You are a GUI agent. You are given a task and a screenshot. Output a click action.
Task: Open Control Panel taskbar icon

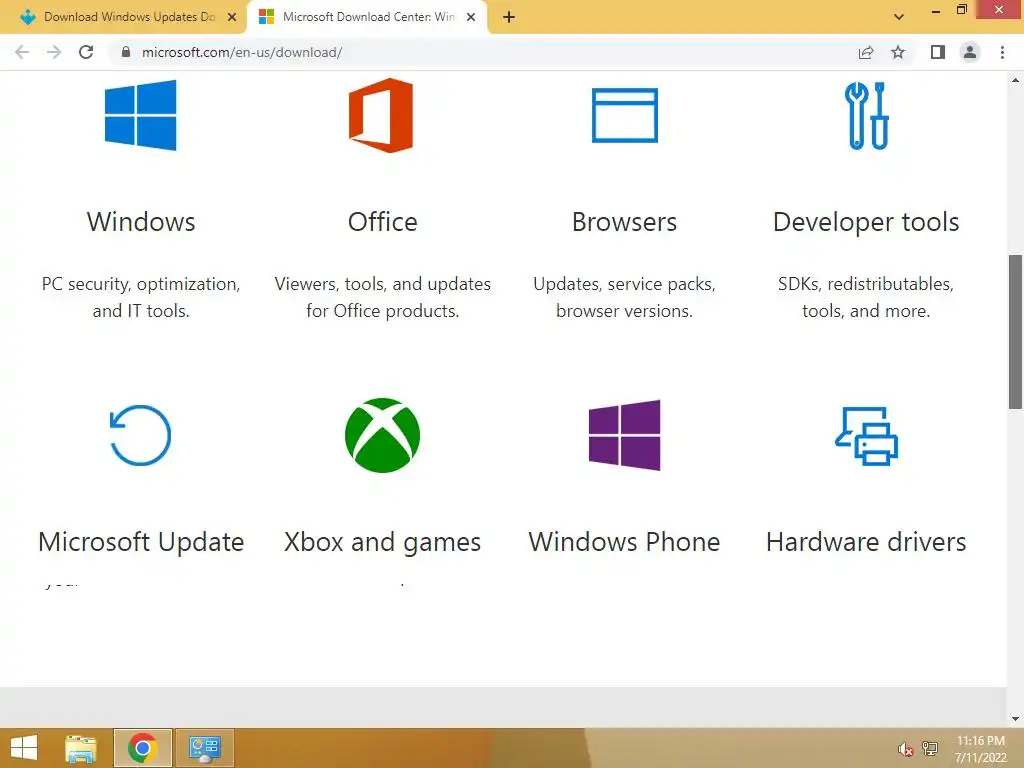pos(204,748)
